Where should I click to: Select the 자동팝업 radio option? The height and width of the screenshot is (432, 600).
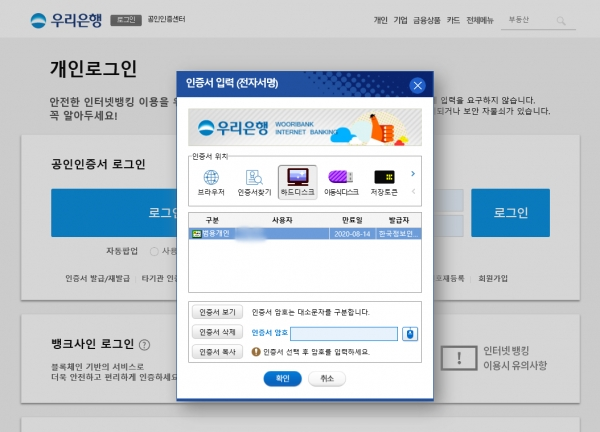click(x=154, y=251)
